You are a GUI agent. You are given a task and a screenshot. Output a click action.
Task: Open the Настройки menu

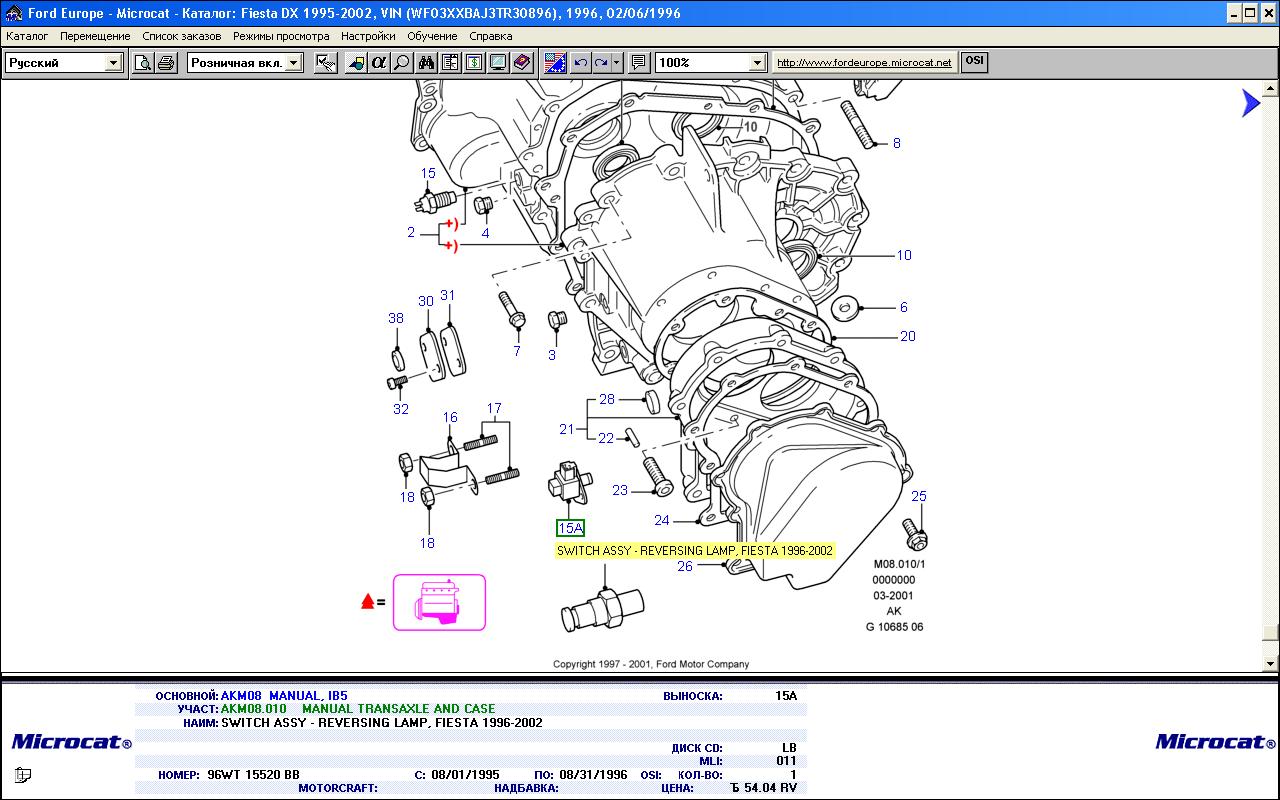(367, 36)
